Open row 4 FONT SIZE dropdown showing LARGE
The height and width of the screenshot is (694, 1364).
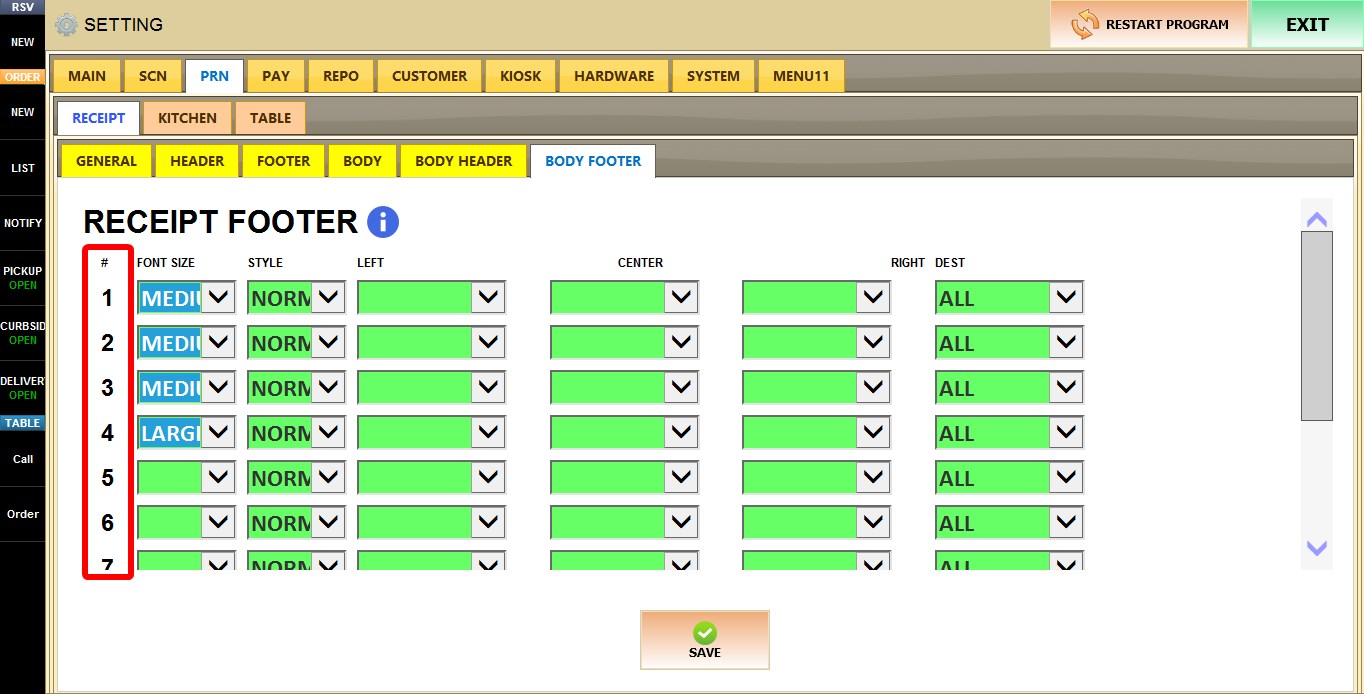[219, 432]
